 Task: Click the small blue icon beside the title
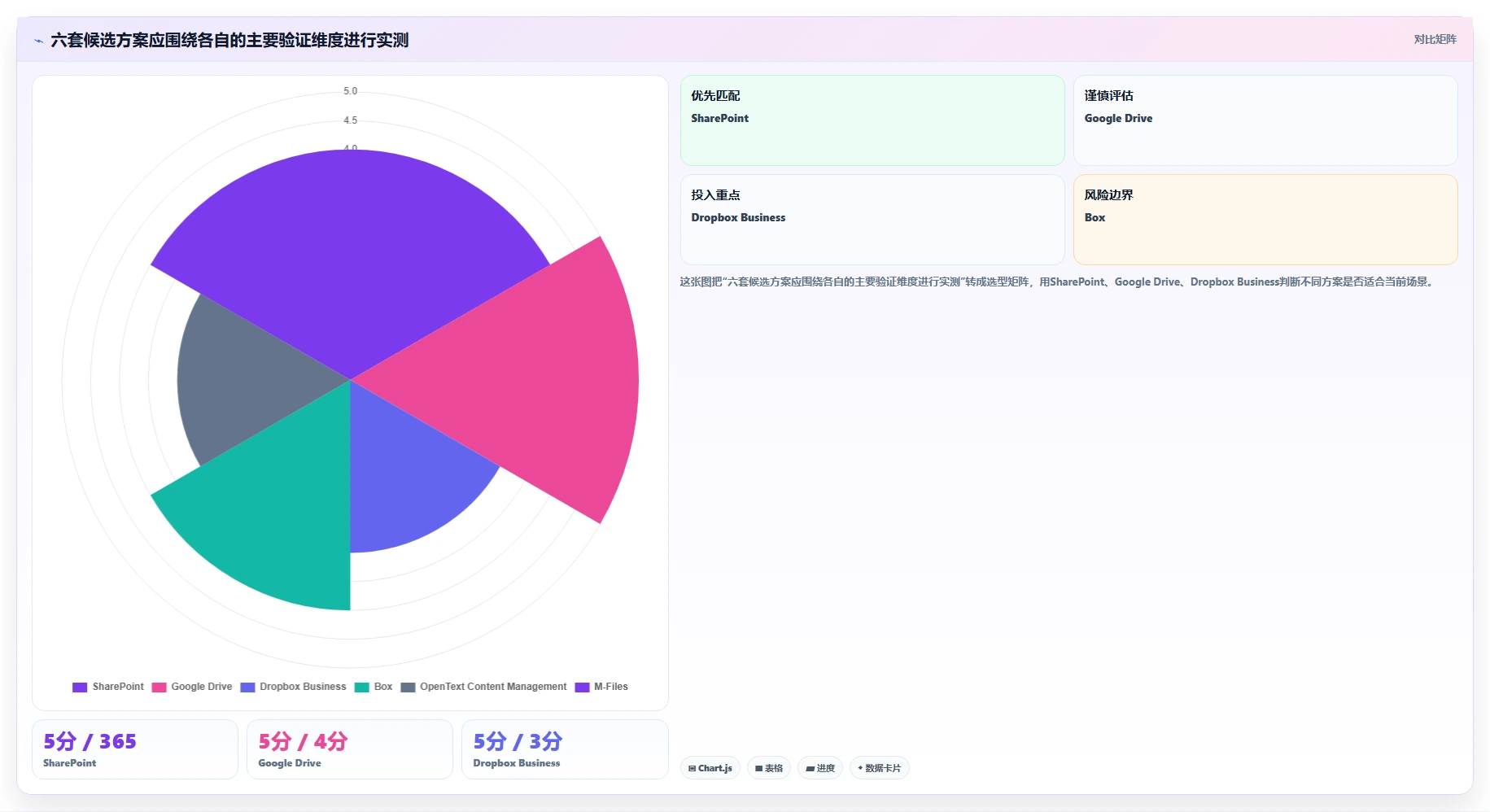pyautogui.click(x=38, y=41)
